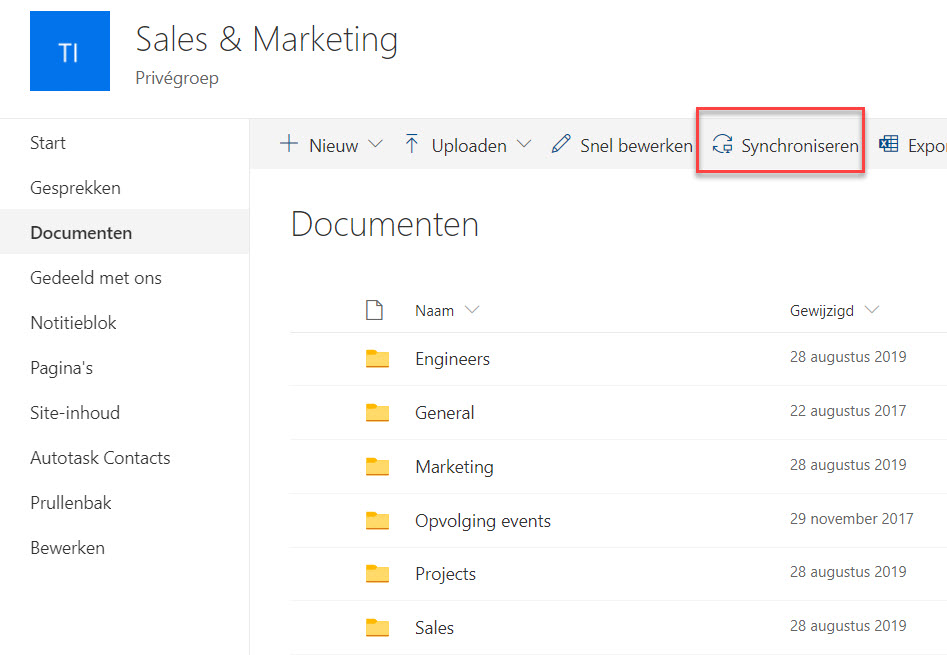The image size is (947, 655).
Task: Open the General folder name
Action: tap(445, 413)
